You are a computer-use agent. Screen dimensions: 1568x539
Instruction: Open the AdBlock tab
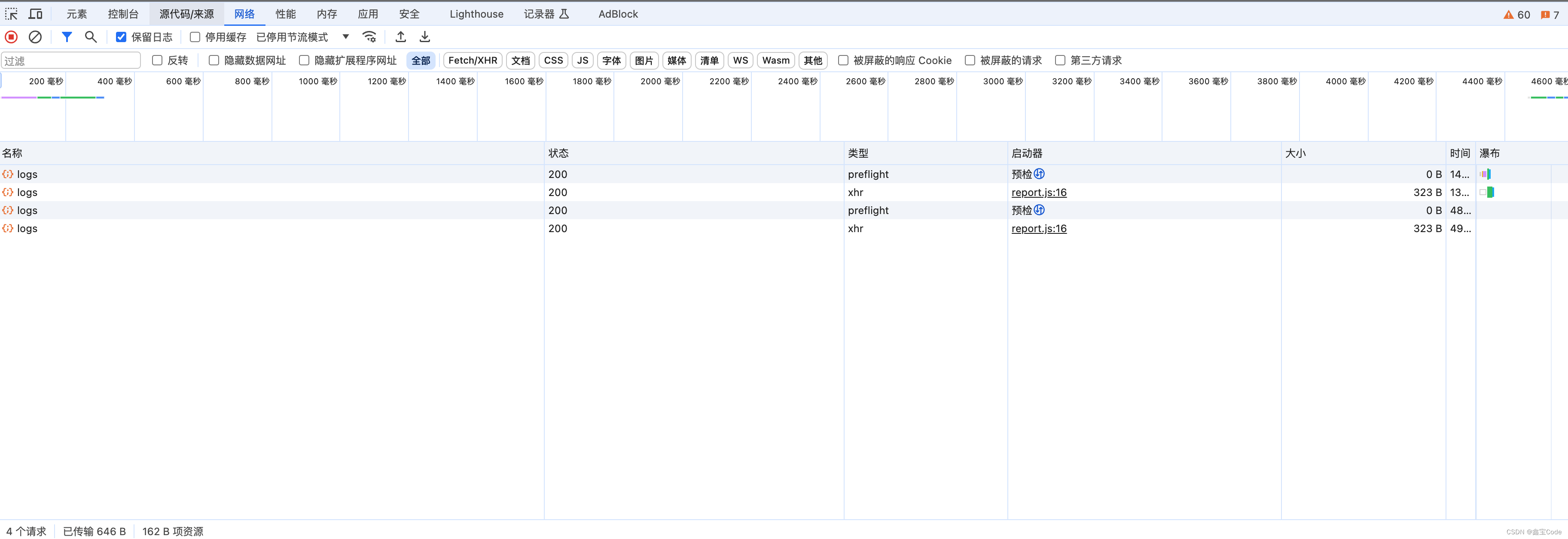(618, 14)
